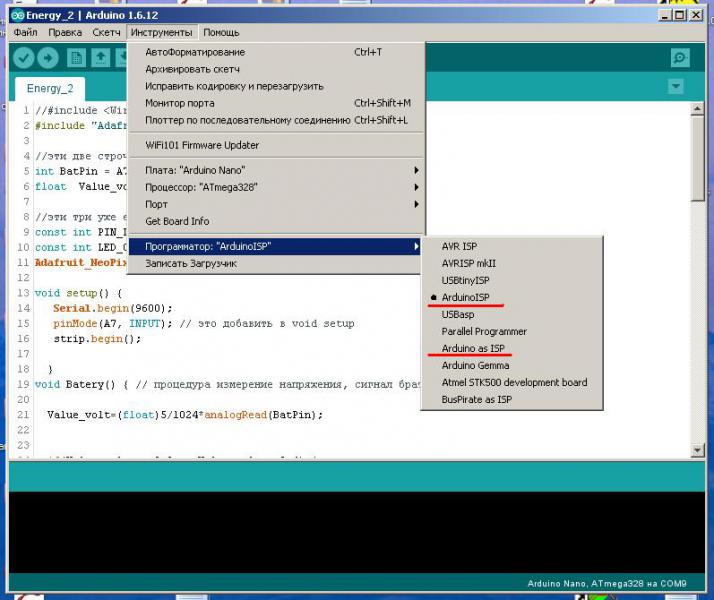Select the checked ArduinoISP programmer
The height and width of the screenshot is (600, 714).
(x=512, y=297)
